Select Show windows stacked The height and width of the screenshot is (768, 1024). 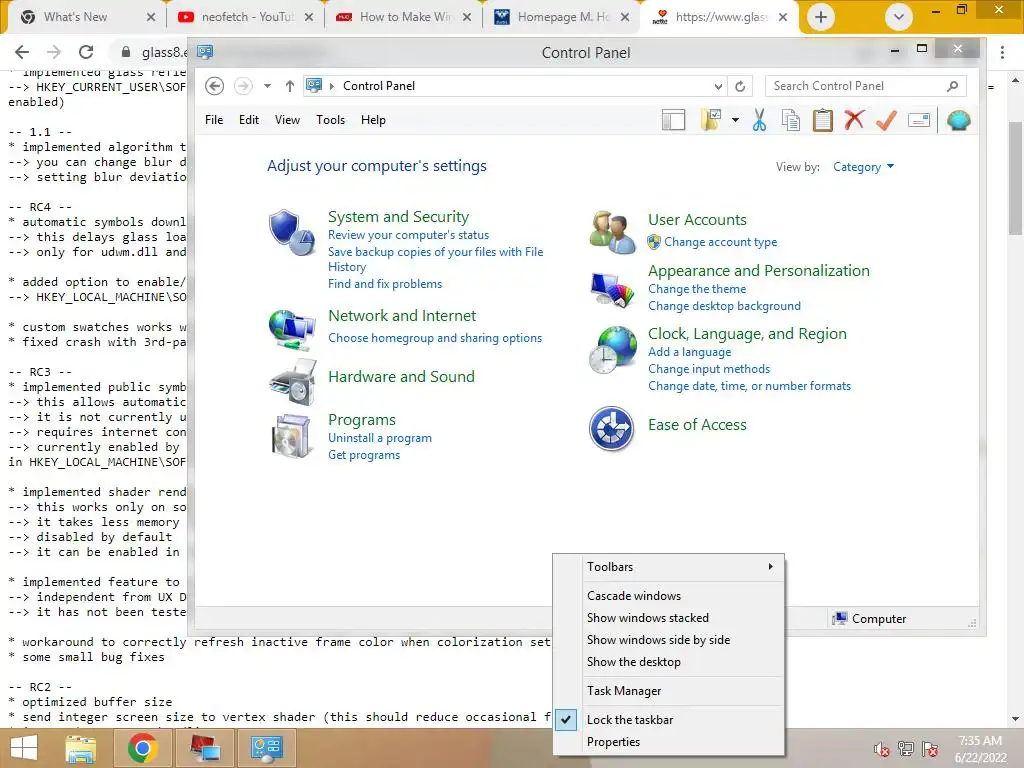click(669, 618)
